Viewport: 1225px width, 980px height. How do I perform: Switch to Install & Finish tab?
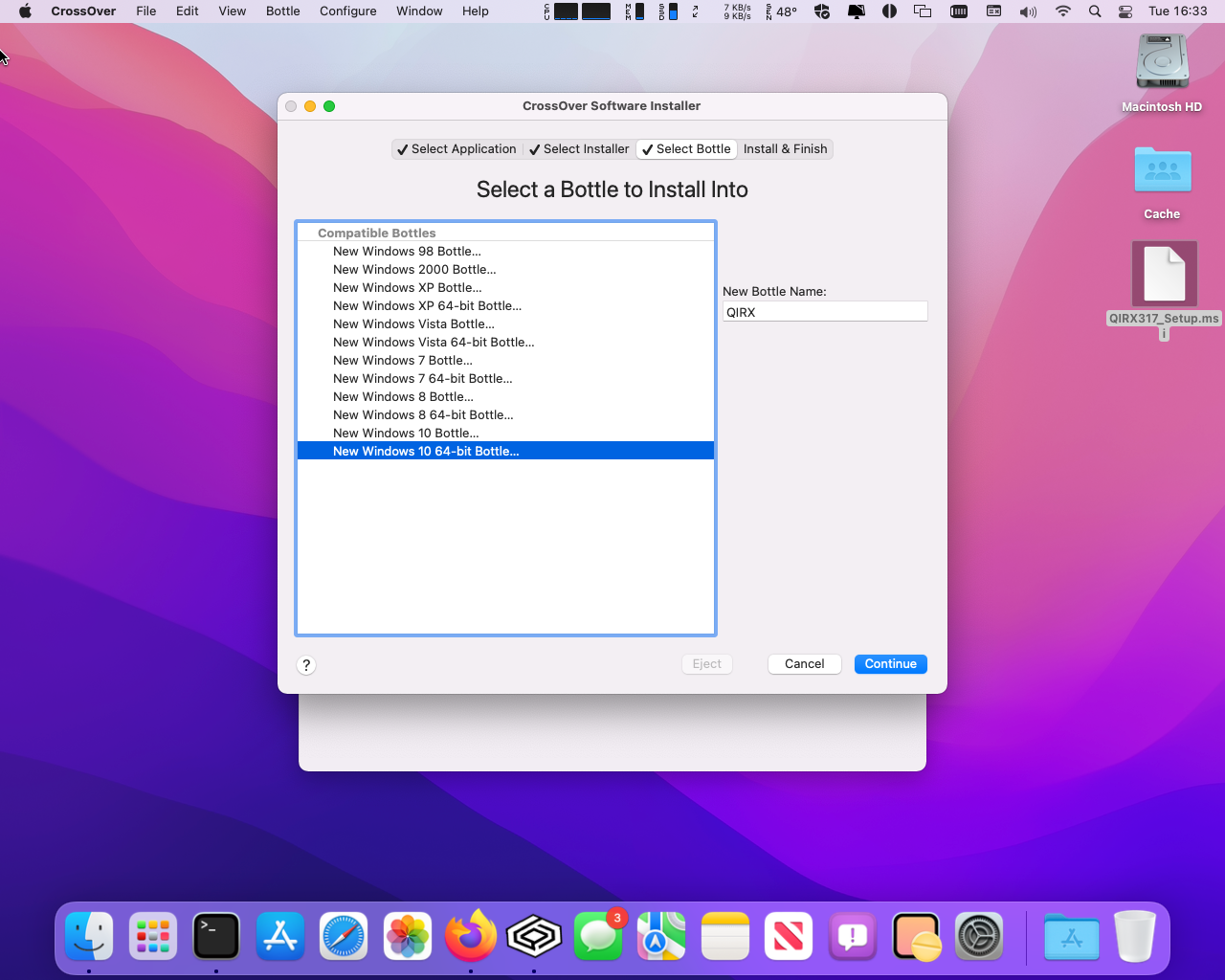[785, 149]
